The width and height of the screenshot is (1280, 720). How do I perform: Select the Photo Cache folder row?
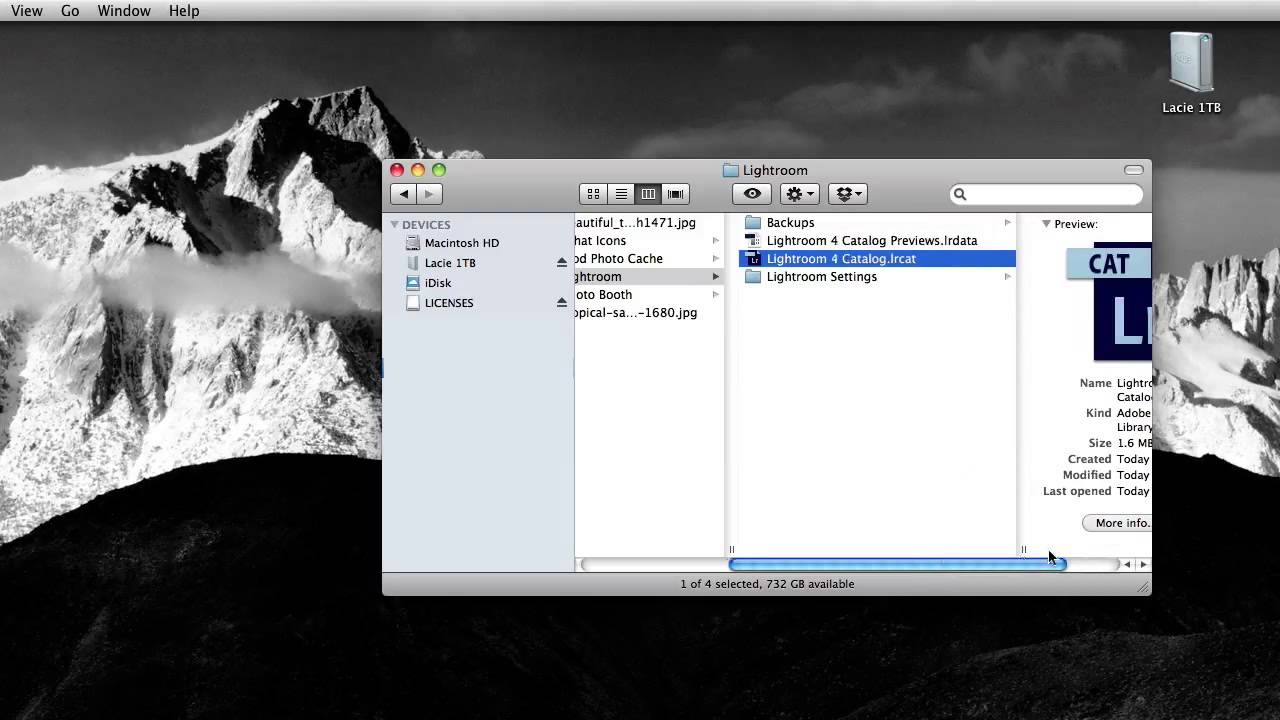point(649,259)
